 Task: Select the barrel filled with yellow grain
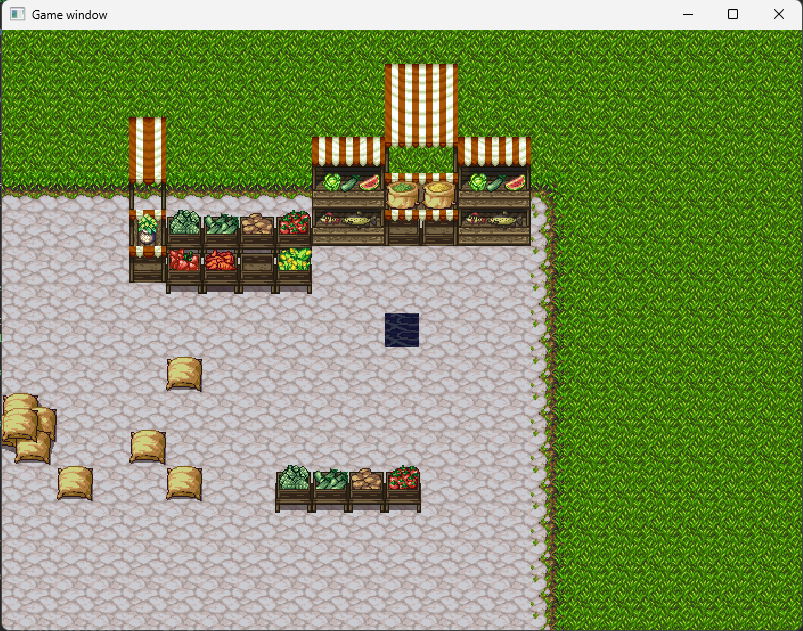[439, 194]
